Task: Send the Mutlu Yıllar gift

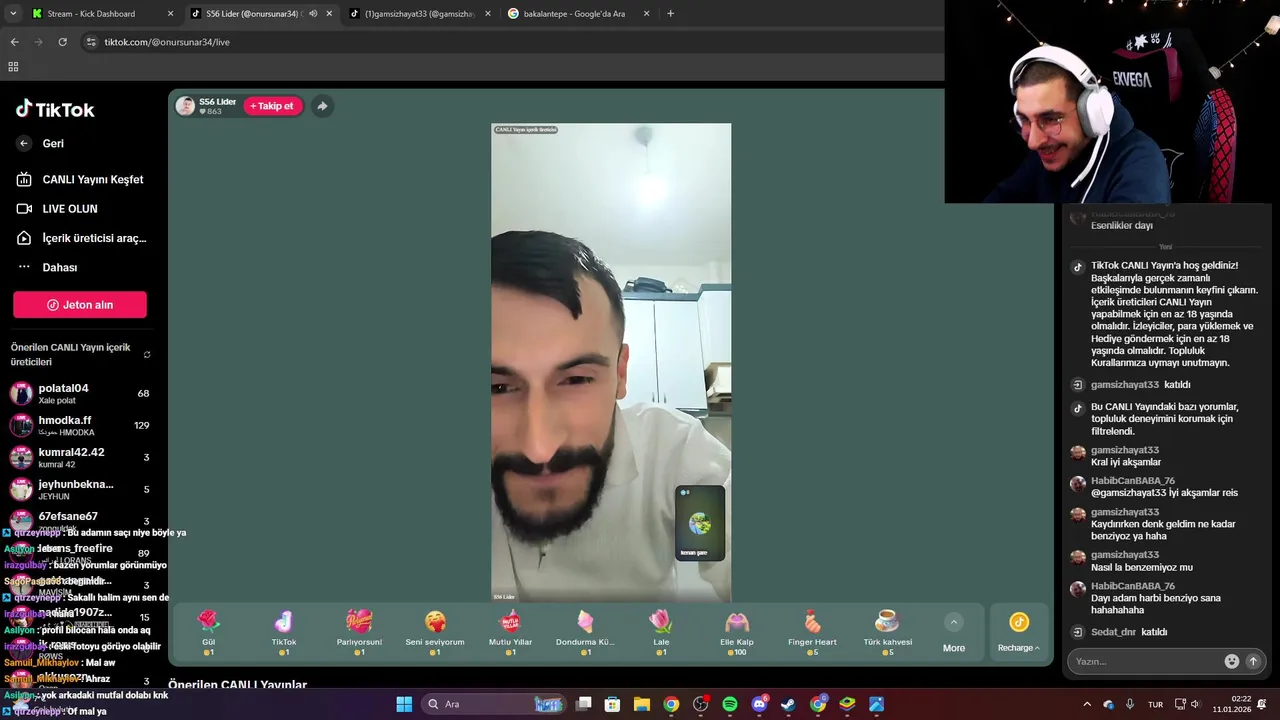Action: [510, 632]
